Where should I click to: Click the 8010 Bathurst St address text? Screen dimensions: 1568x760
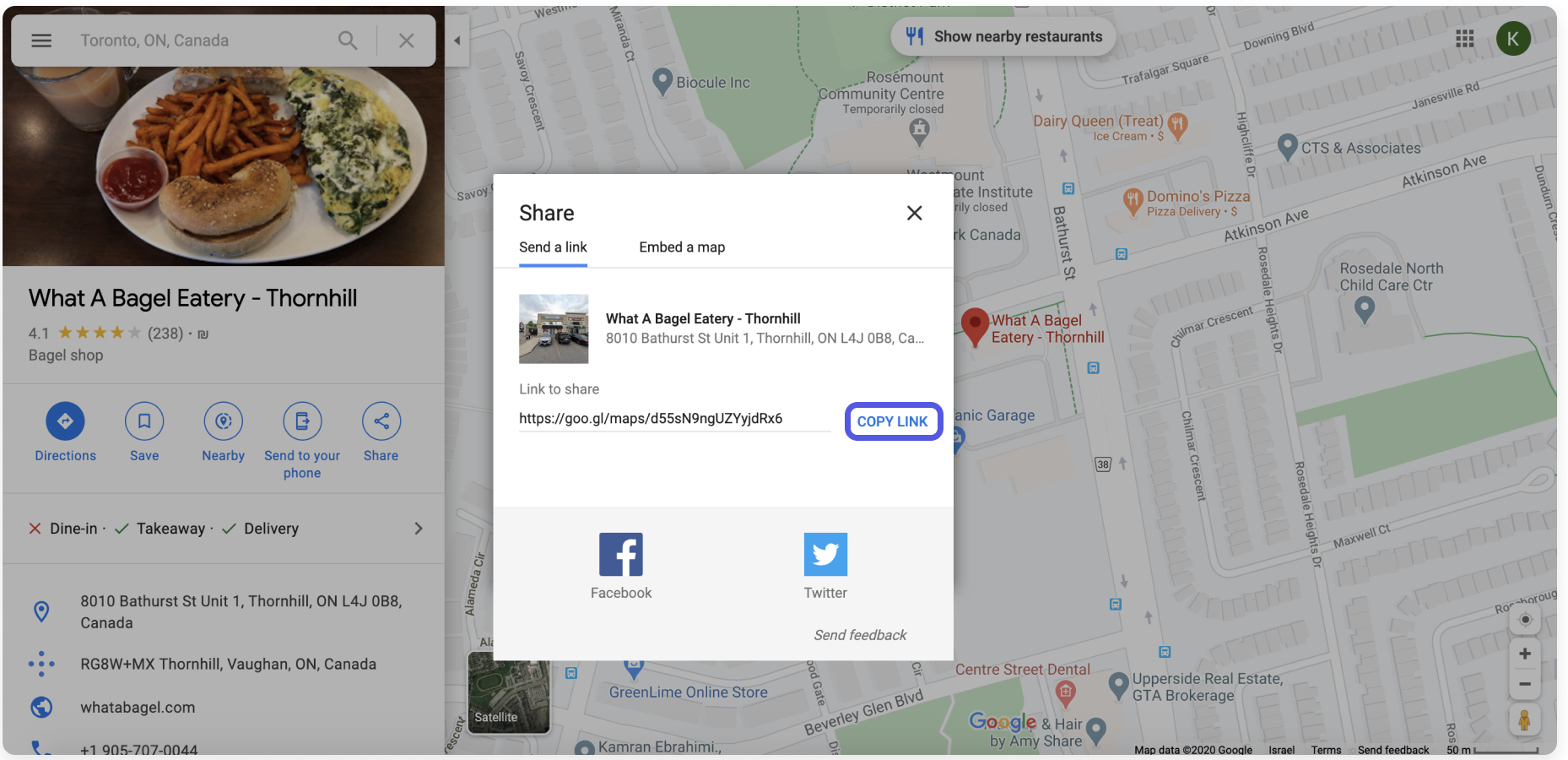click(241, 612)
